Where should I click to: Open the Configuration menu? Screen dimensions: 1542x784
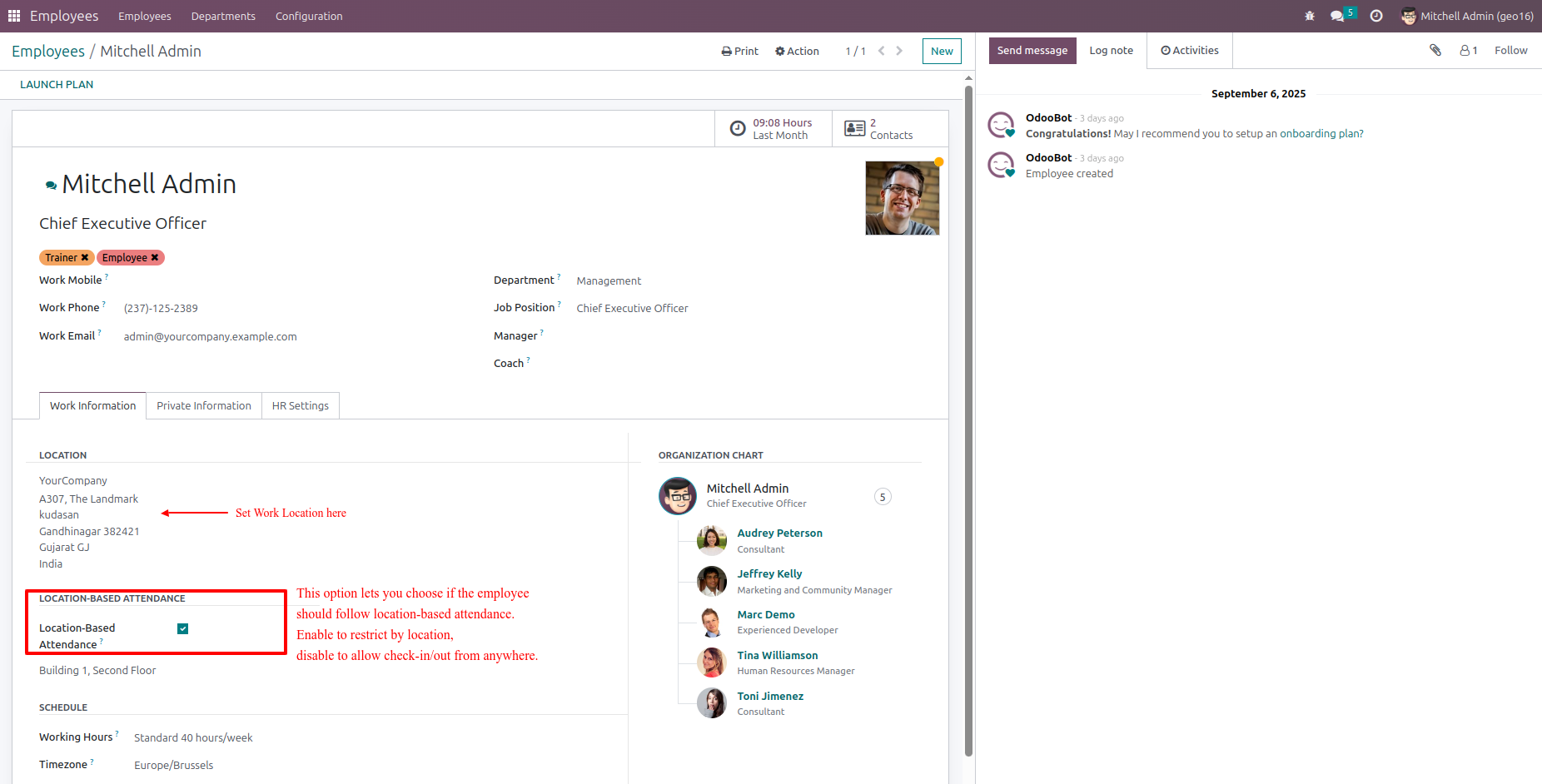(x=309, y=16)
